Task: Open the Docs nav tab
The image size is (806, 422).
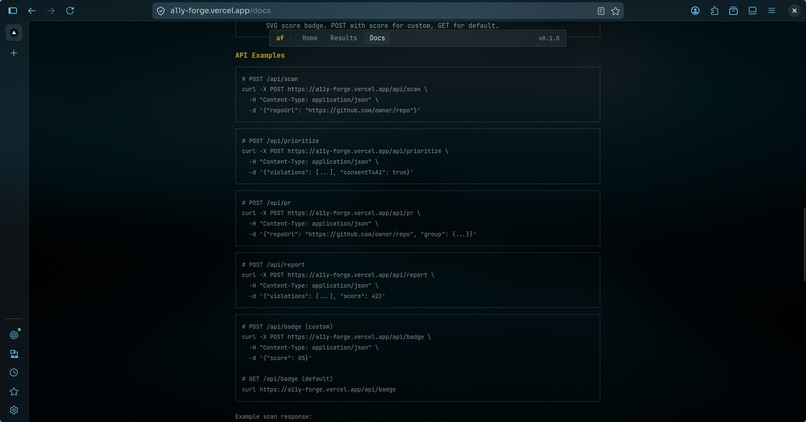Action: coord(377,38)
